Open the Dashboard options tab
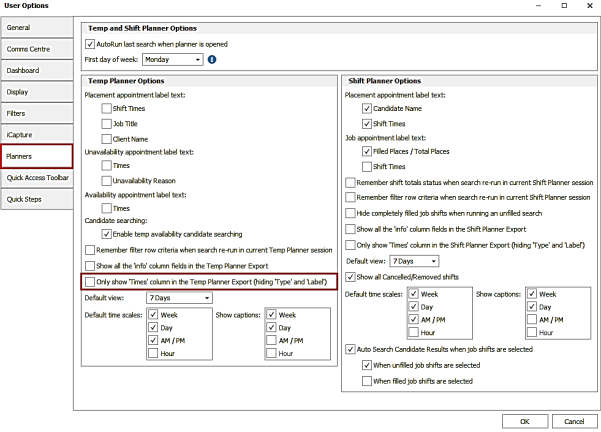 pos(37,71)
